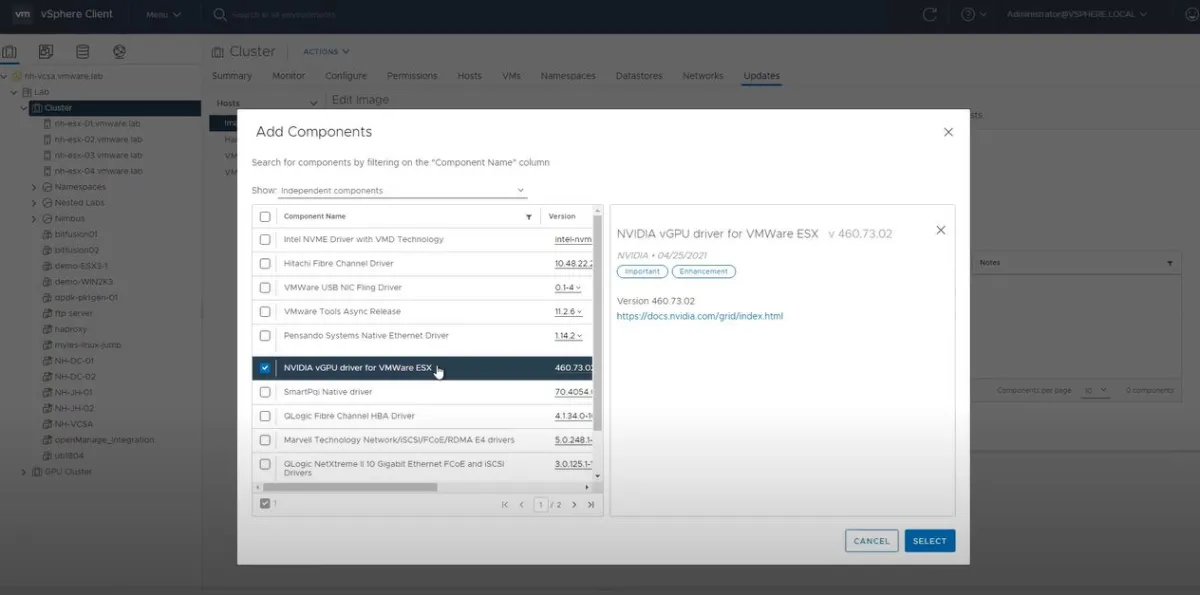Select the haproxy VM in tree

click(x=71, y=329)
